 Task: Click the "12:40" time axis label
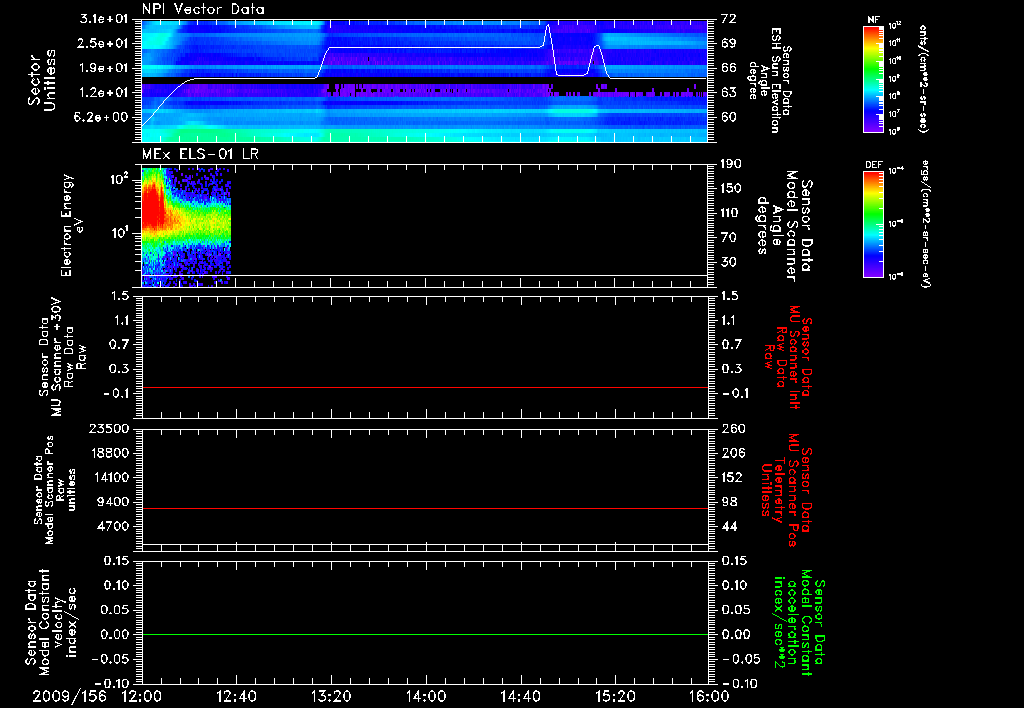pos(236,696)
